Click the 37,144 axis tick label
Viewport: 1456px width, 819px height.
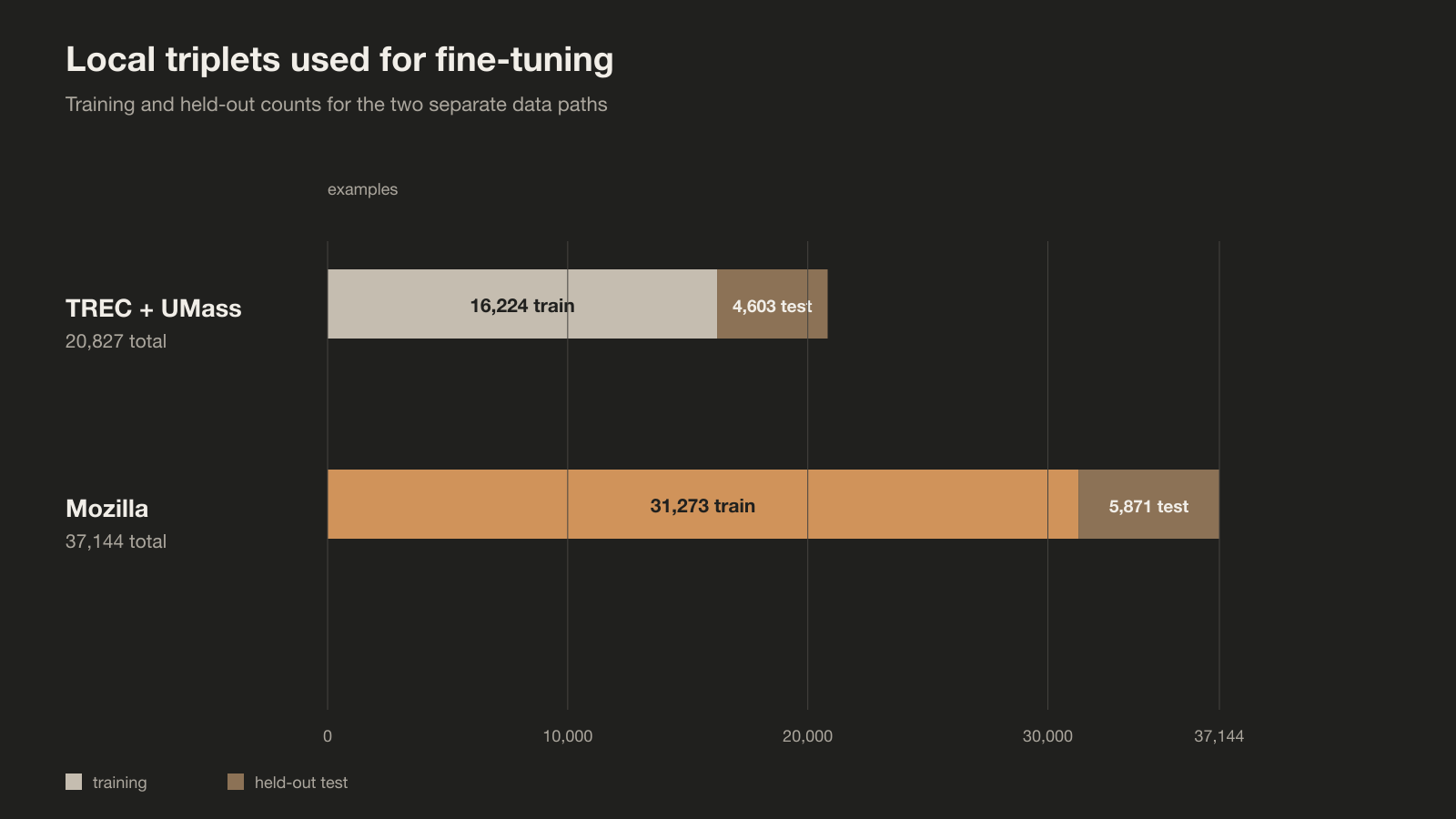(x=1219, y=736)
